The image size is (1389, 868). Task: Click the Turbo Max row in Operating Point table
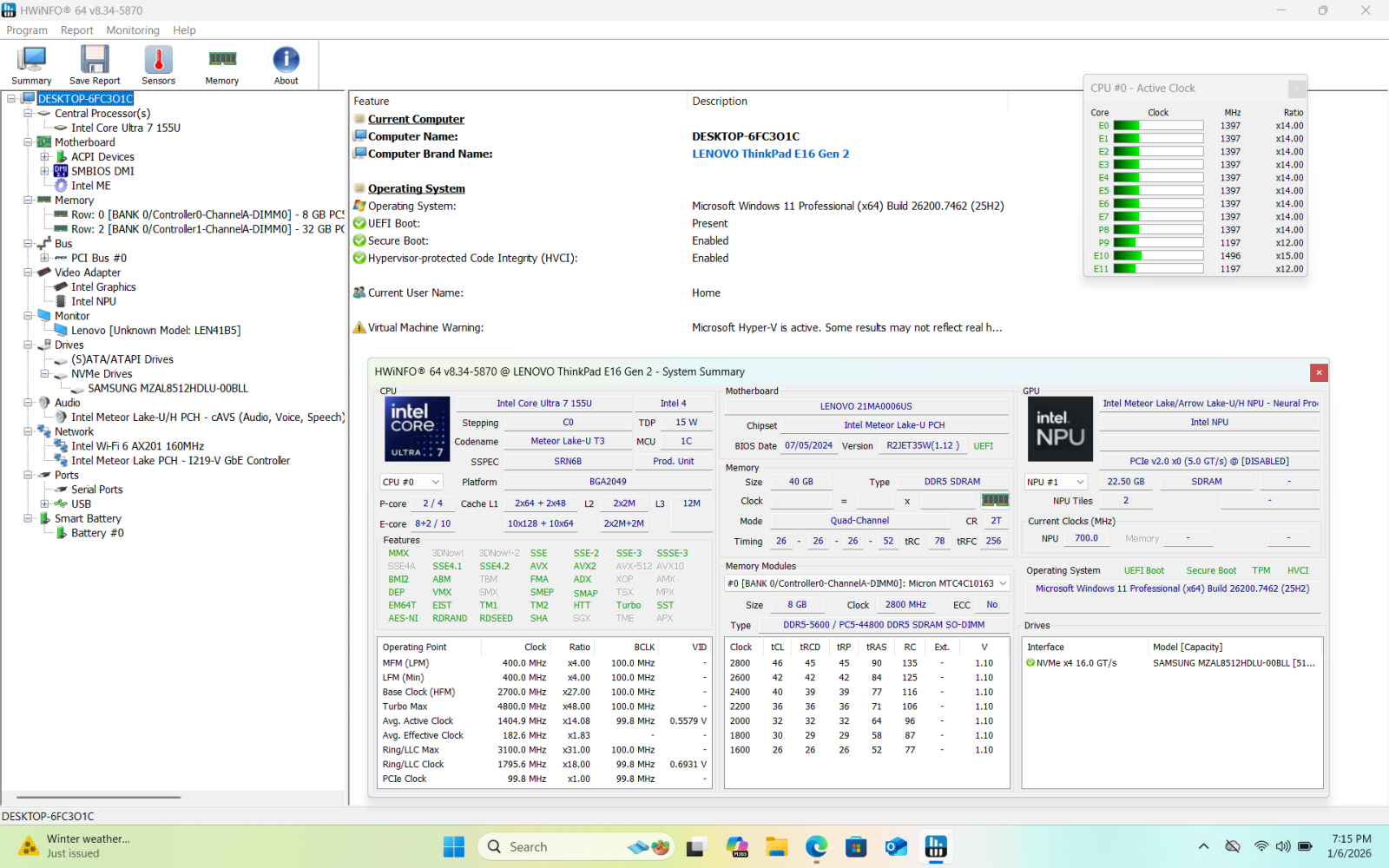[544, 707]
